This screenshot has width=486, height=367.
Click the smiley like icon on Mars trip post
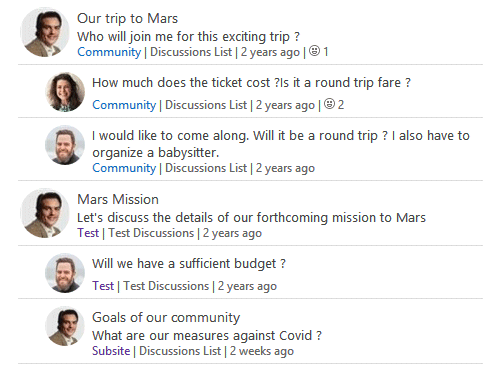point(314,51)
